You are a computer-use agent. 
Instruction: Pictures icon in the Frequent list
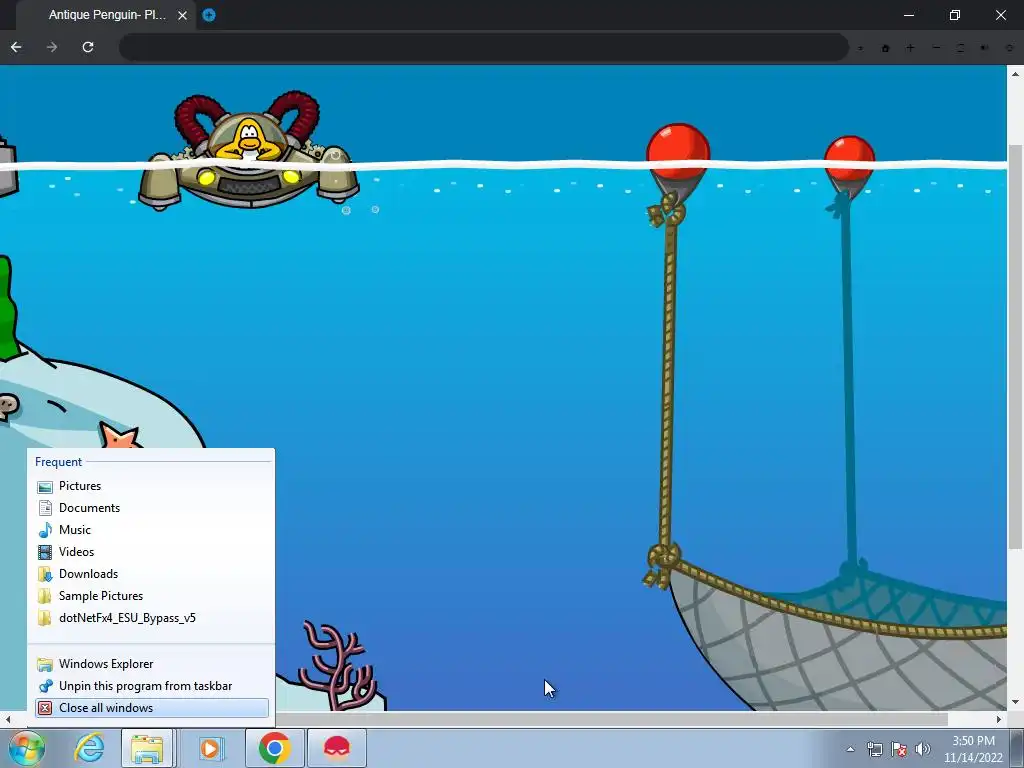[x=45, y=487]
